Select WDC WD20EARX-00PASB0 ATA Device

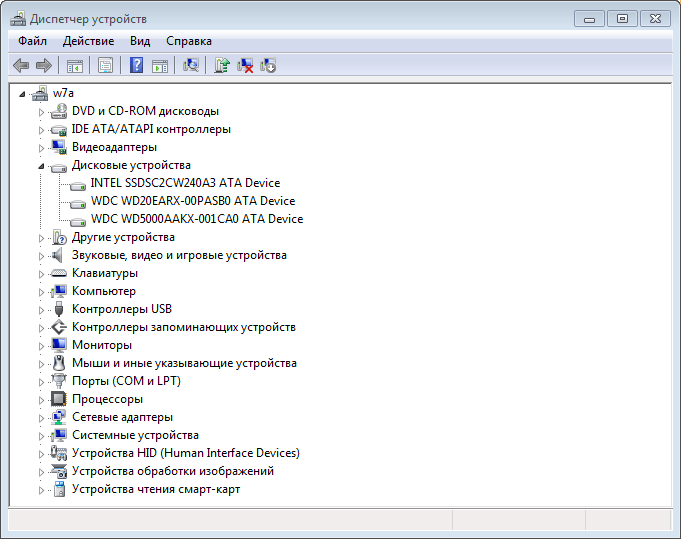pos(193,201)
